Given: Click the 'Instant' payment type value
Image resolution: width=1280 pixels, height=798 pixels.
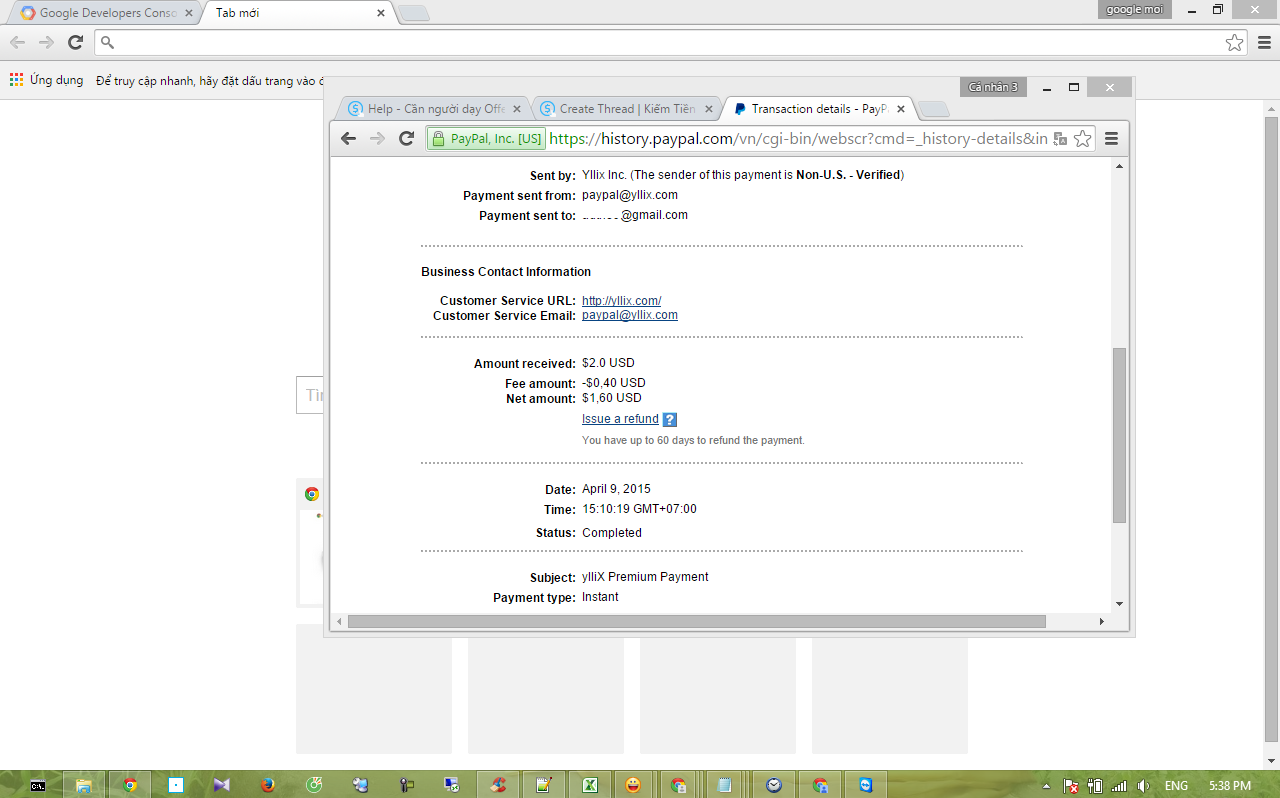Looking at the screenshot, I should click(600, 597).
